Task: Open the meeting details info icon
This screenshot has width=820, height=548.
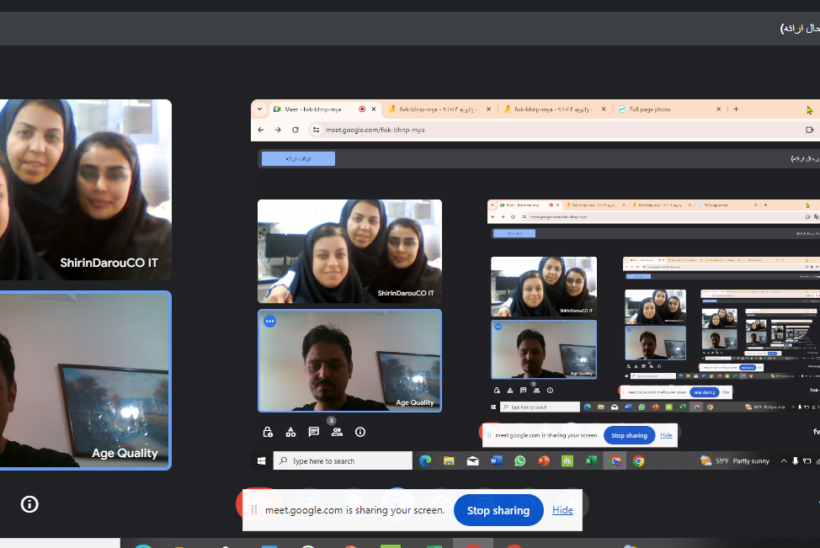Action: pos(29,504)
